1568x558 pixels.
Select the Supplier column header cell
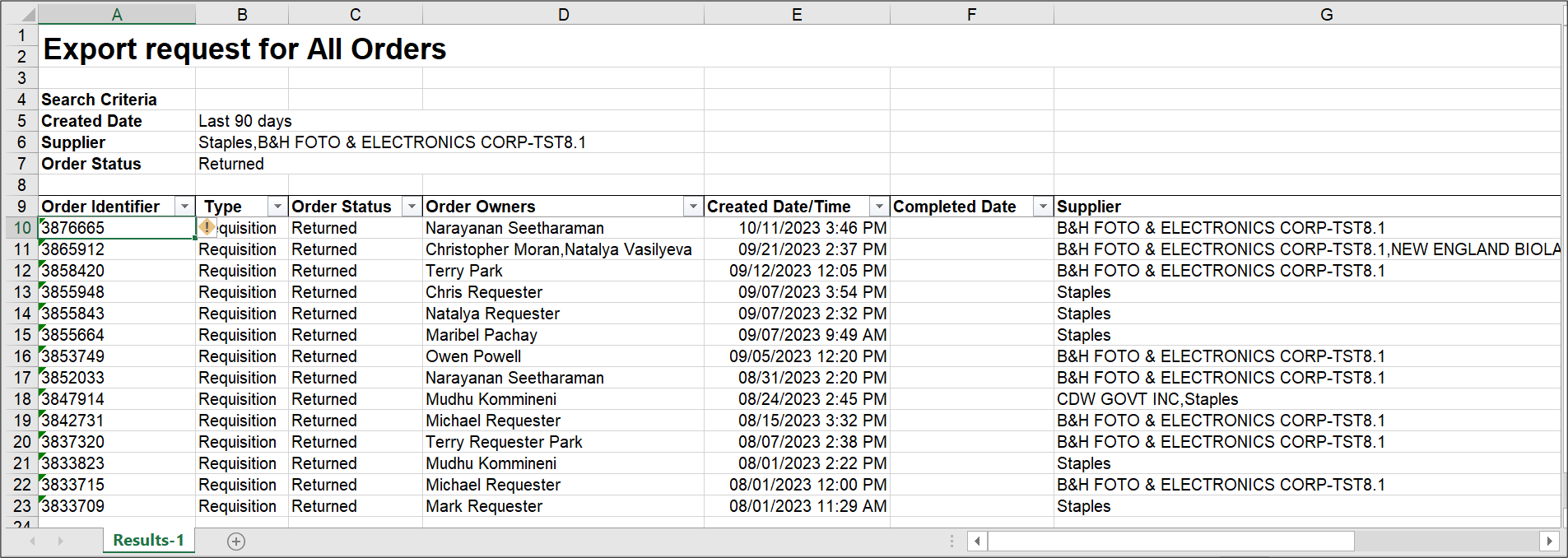(x=1308, y=207)
